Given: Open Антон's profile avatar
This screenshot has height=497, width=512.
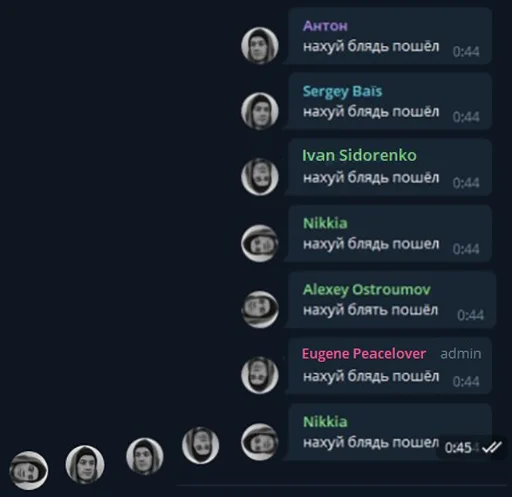Looking at the screenshot, I should point(260,45).
